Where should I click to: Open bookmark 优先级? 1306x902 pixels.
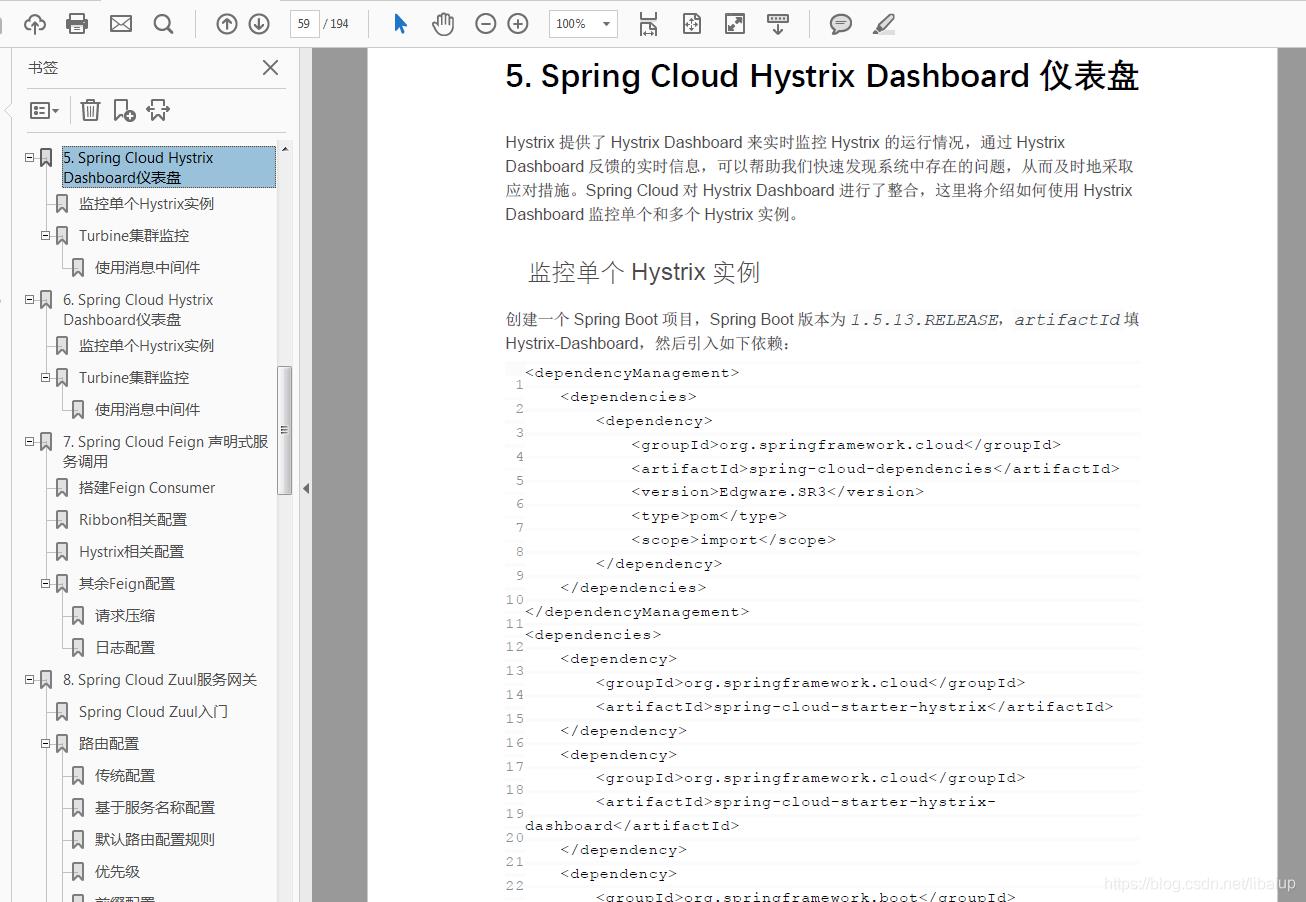(117, 871)
